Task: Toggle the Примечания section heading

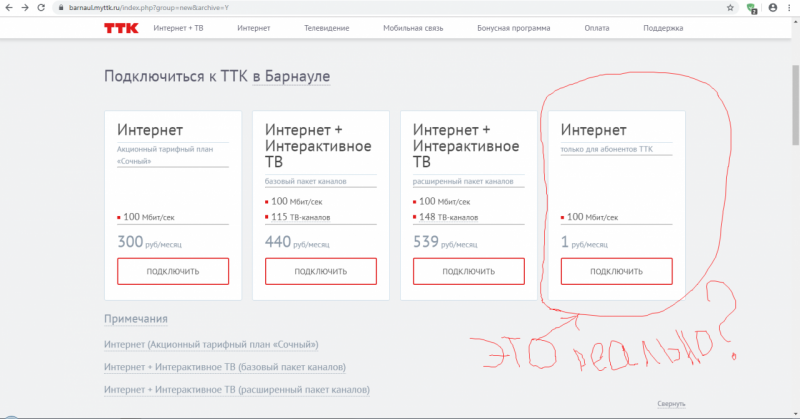Action: tap(136, 319)
